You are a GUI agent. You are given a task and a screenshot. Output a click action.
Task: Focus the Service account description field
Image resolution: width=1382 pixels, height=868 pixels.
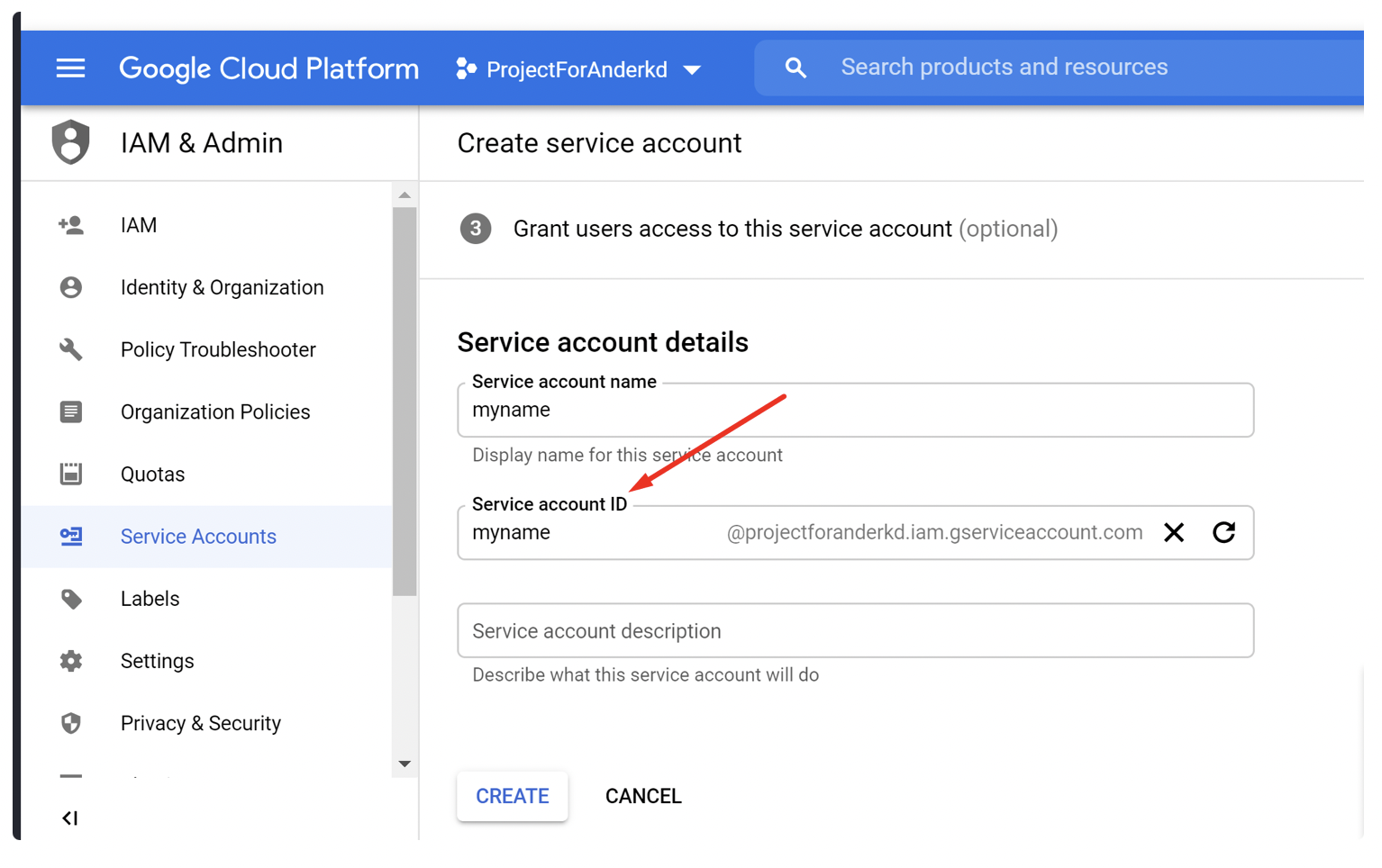[x=854, y=631]
